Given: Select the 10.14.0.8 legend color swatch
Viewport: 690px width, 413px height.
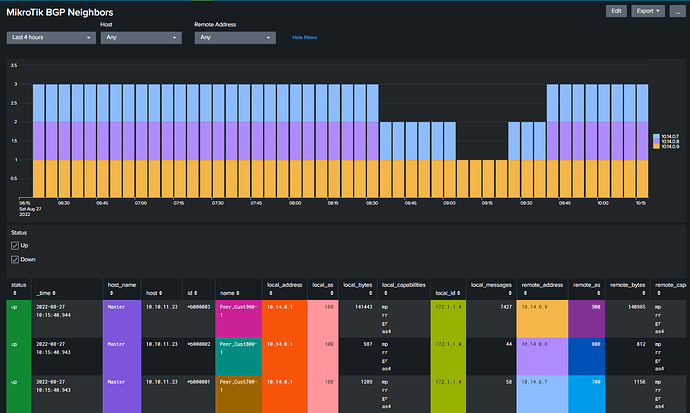Looking at the screenshot, I should 656,142.
